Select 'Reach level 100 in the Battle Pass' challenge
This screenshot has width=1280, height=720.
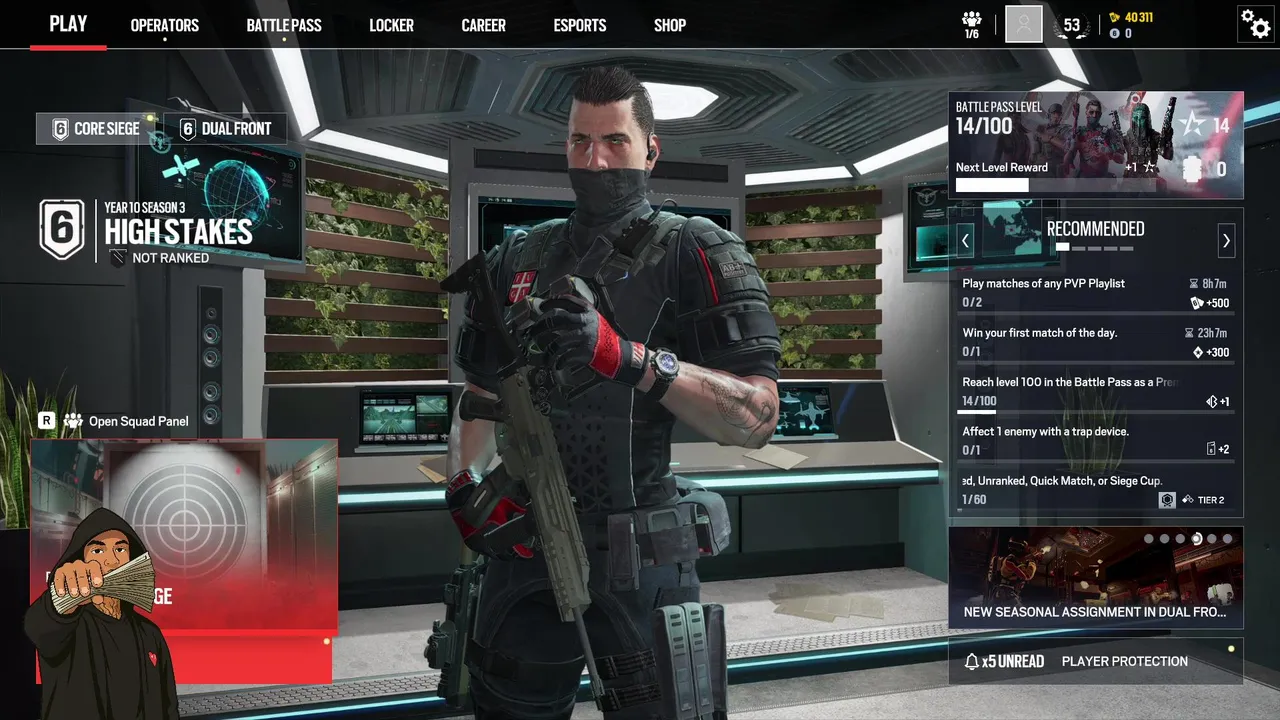click(x=1095, y=391)
